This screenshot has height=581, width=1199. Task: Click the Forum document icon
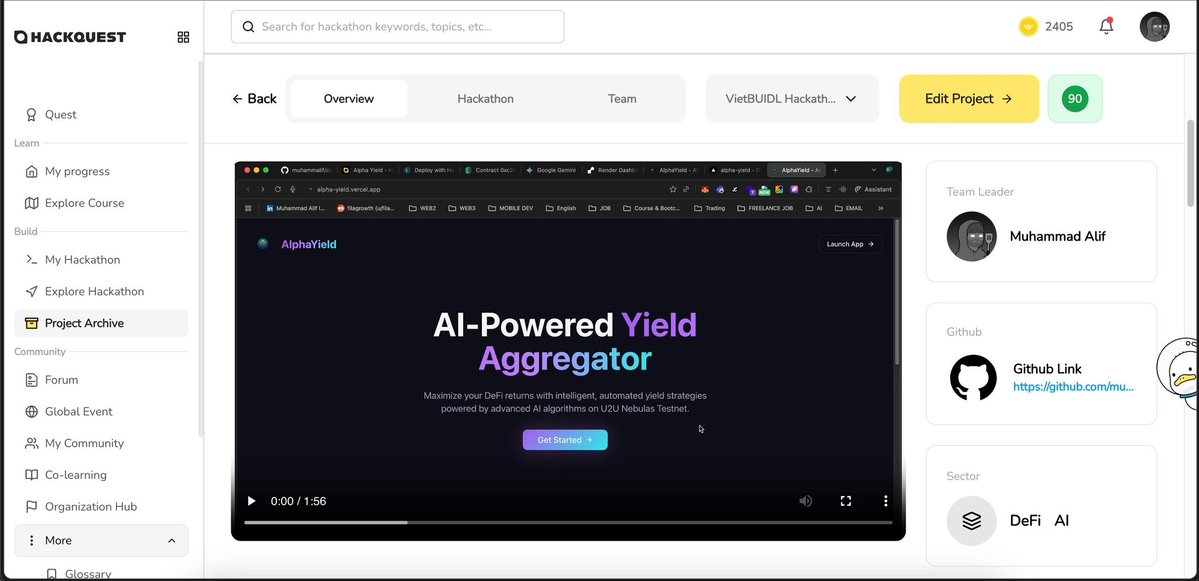pos(31,380)
